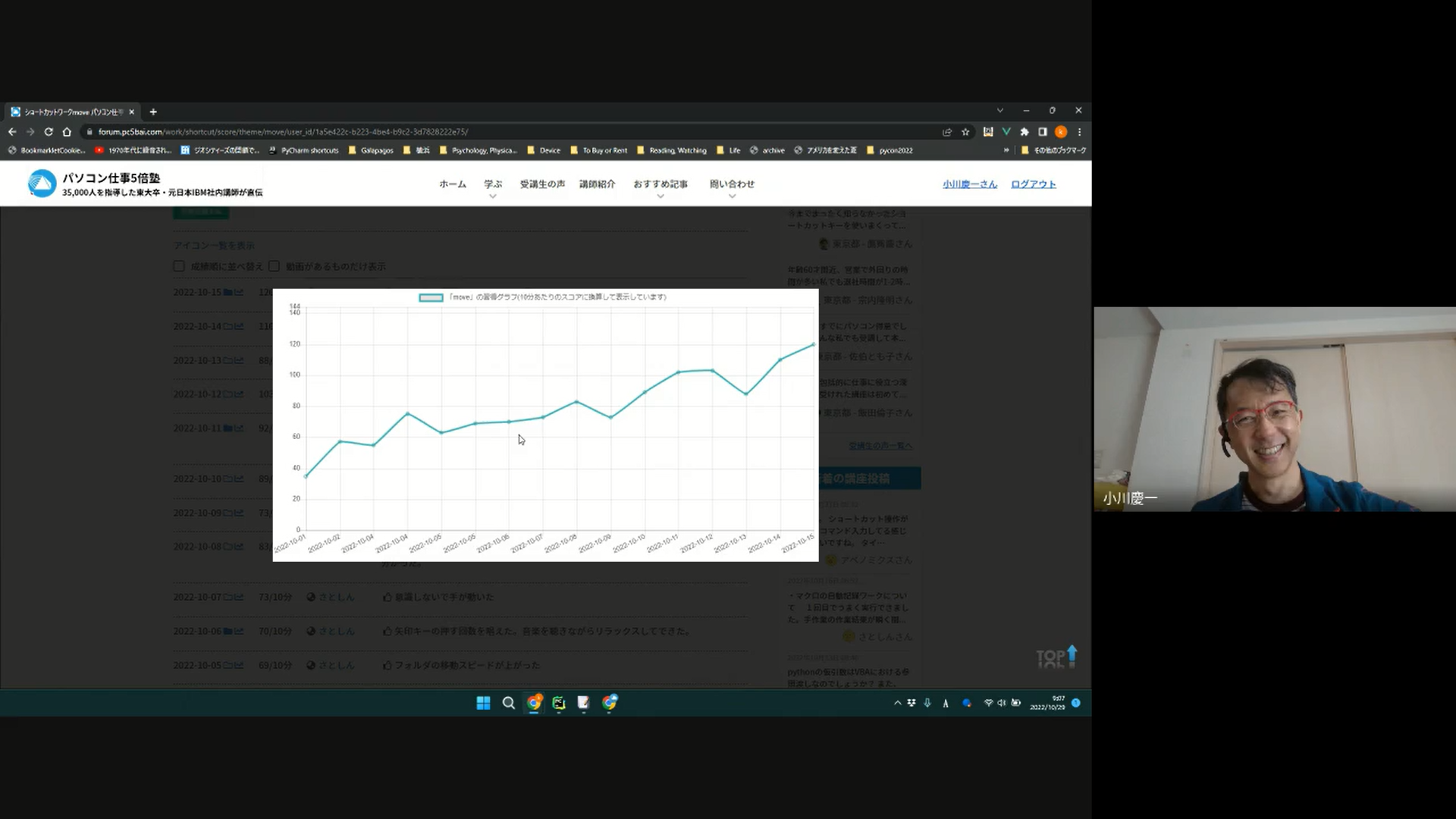Toggle the 動画があるものだけ表示 checkbox

point(274,266)
